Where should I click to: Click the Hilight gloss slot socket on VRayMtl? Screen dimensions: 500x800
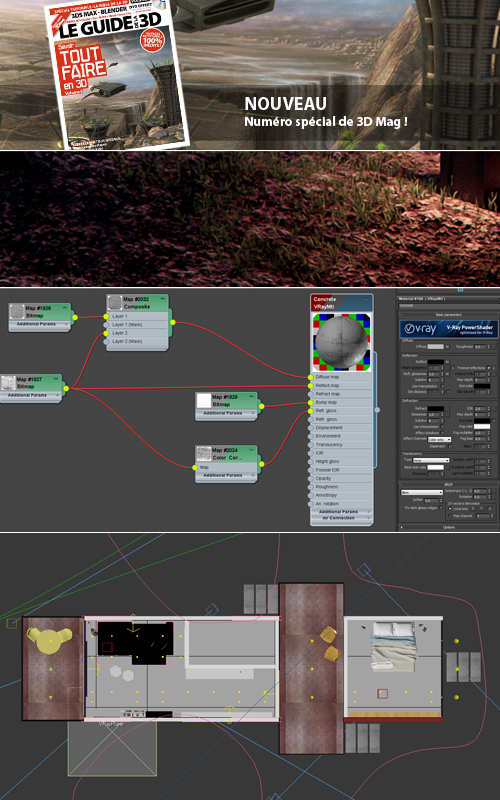(x=311, y=461)
